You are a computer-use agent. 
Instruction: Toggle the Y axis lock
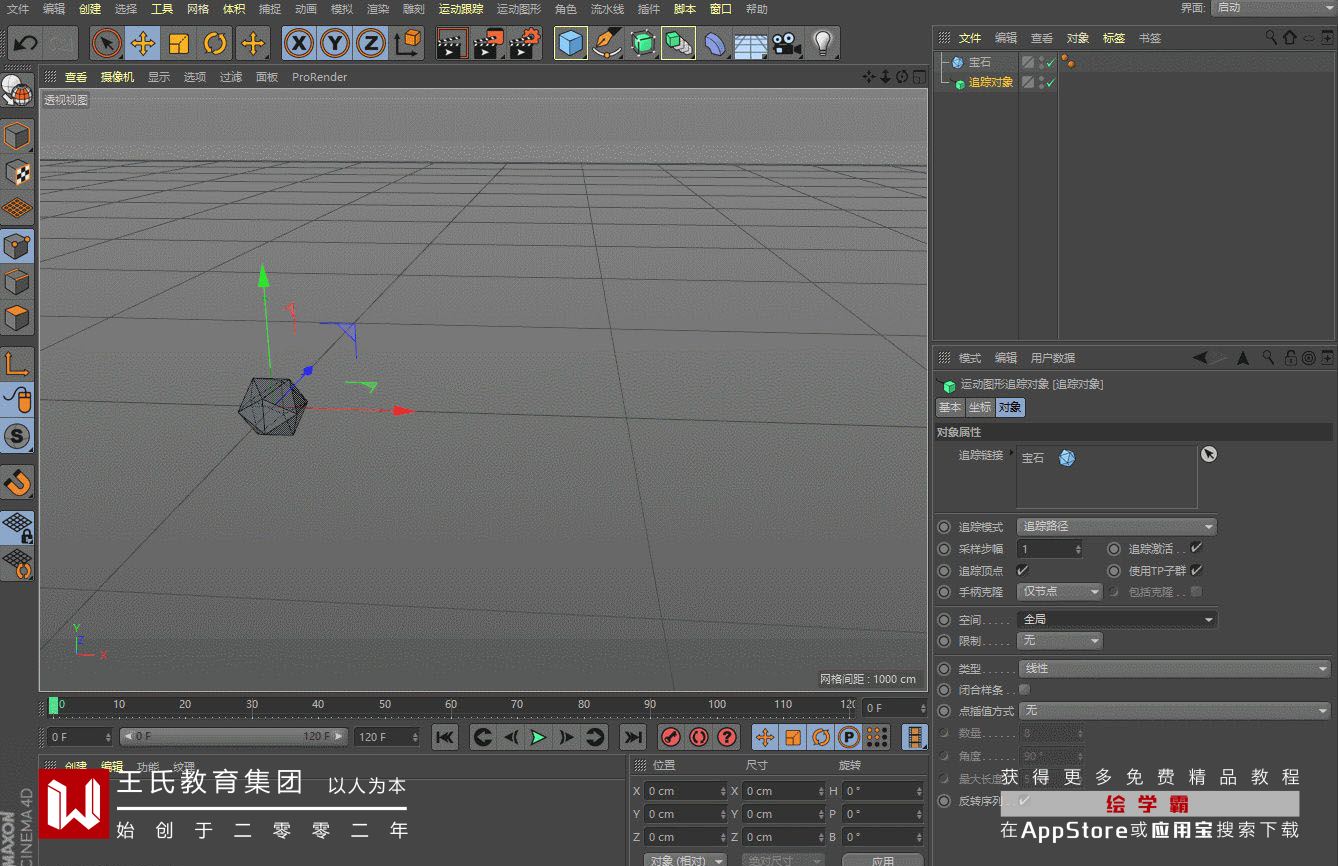[x=334, y=43]
